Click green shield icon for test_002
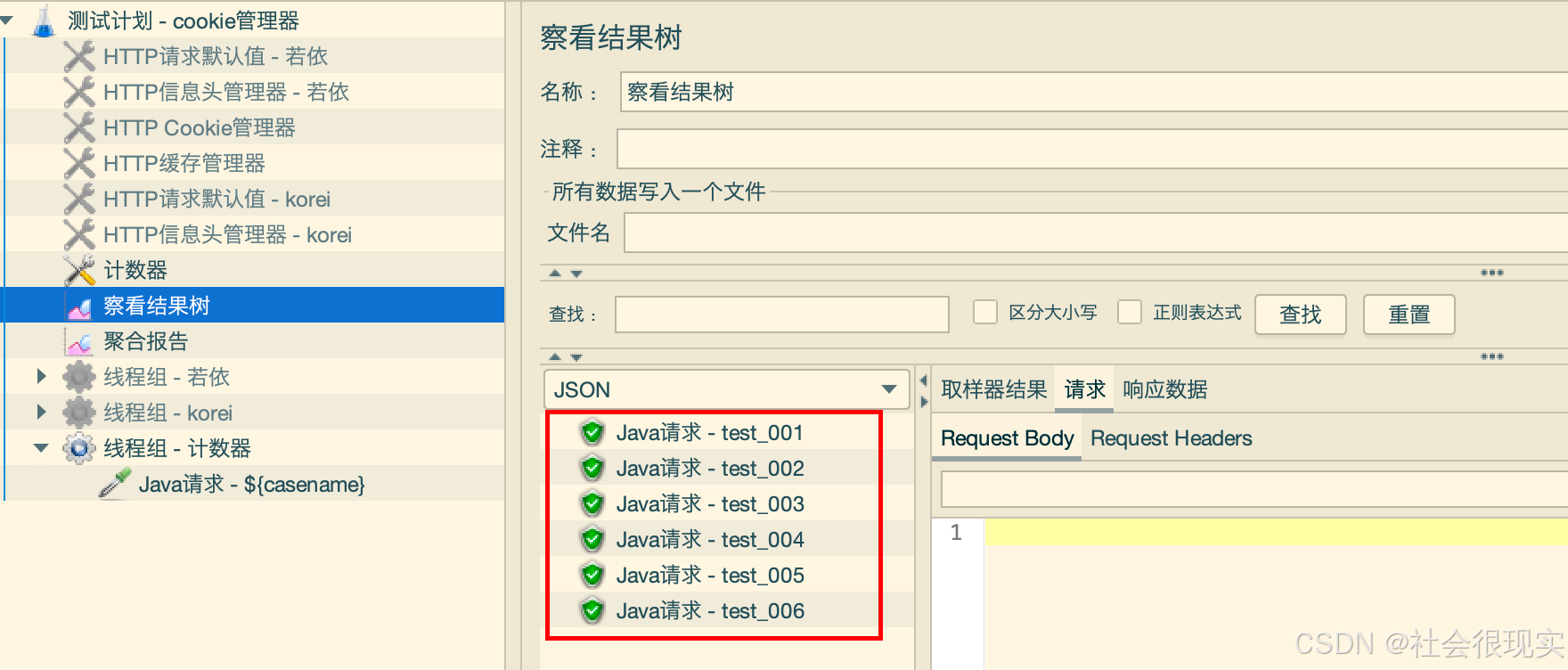This screenshot has height=670, width=1568. point(592,468)
